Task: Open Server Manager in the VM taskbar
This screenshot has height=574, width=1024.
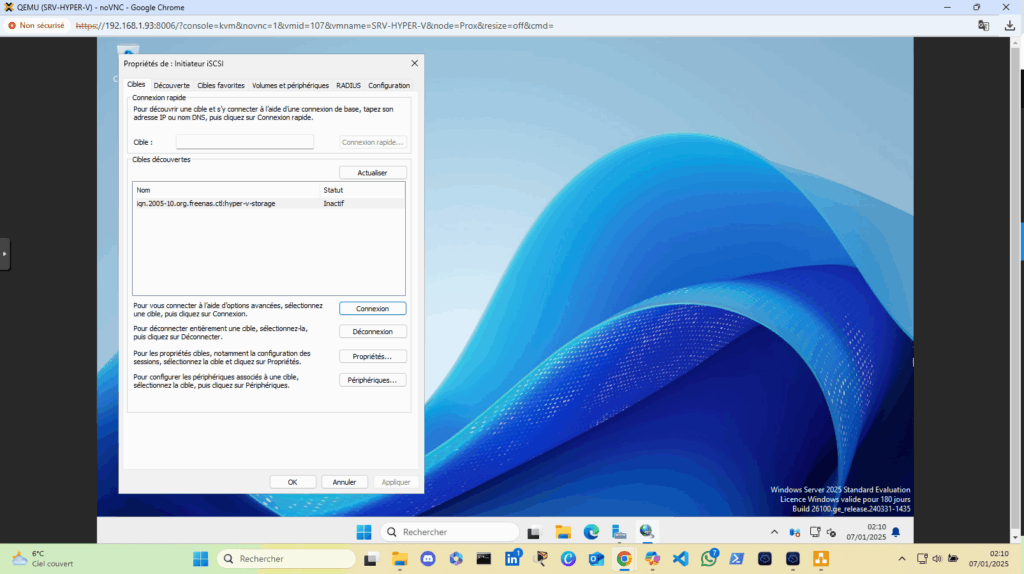Action: [619, 532]
